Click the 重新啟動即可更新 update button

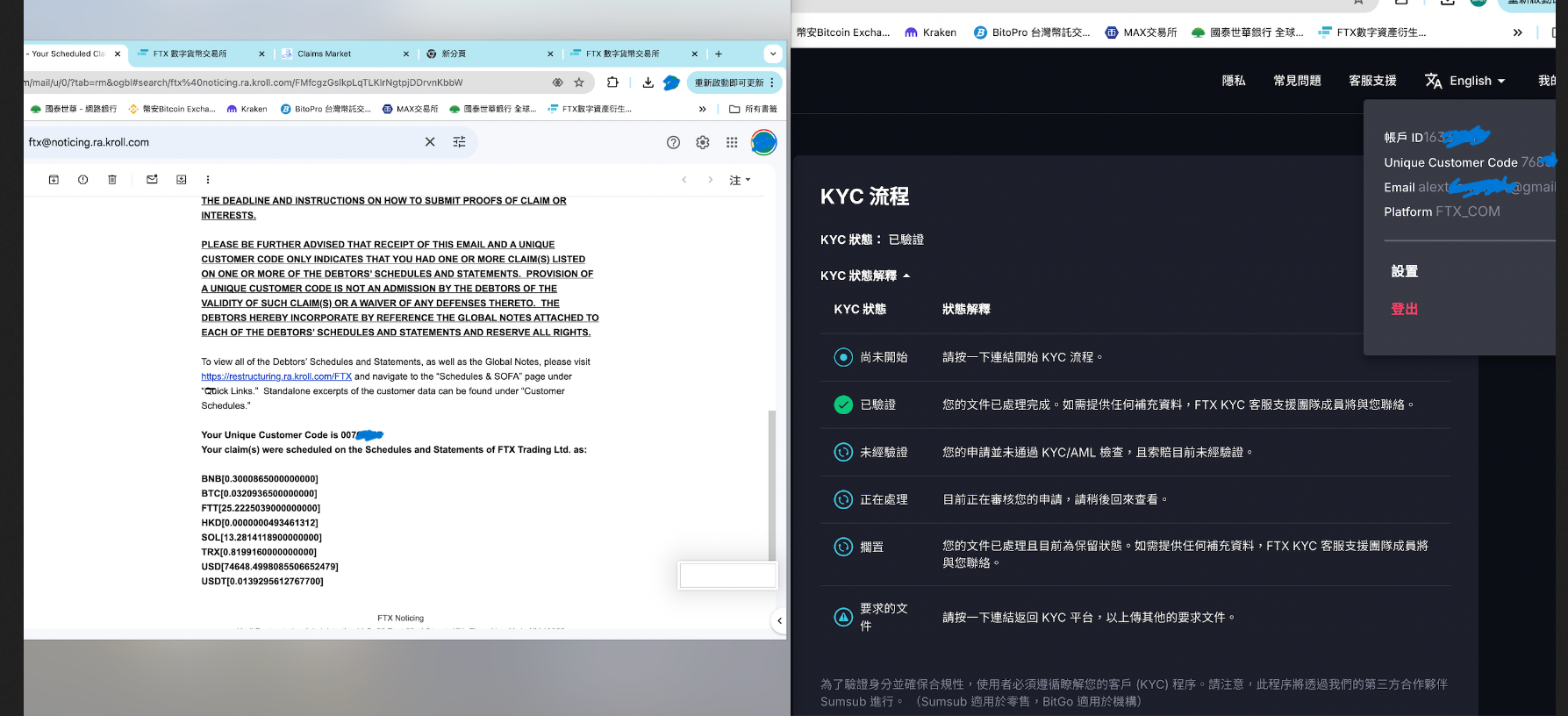(734, 82)
